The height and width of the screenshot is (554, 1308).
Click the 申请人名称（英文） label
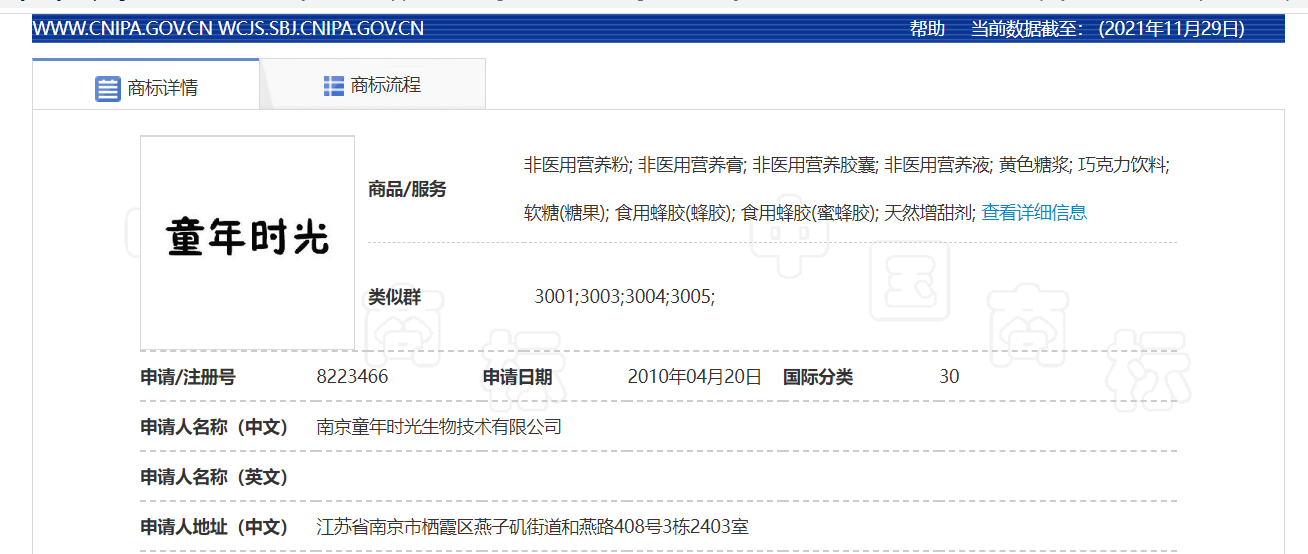click(x=215, y=477)
